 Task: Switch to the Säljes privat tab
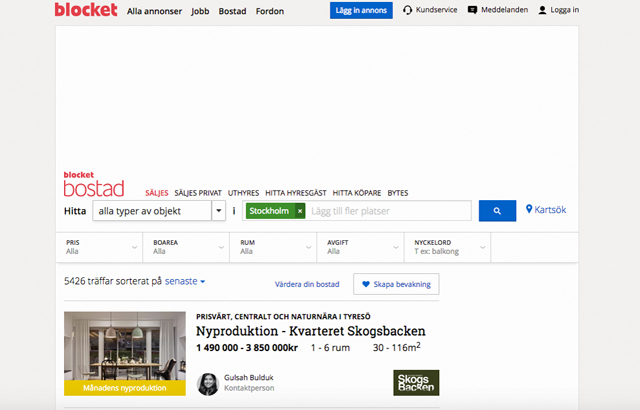(198, 192)
